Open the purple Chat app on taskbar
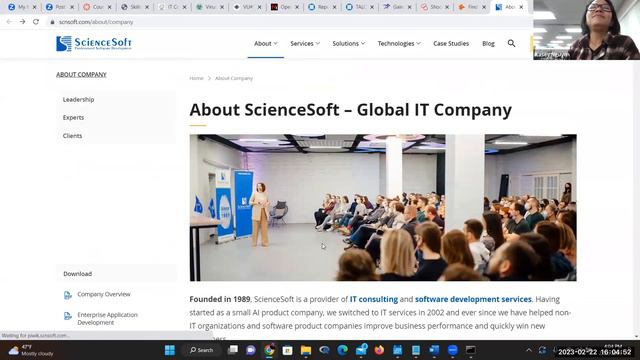 coord(251,350)
